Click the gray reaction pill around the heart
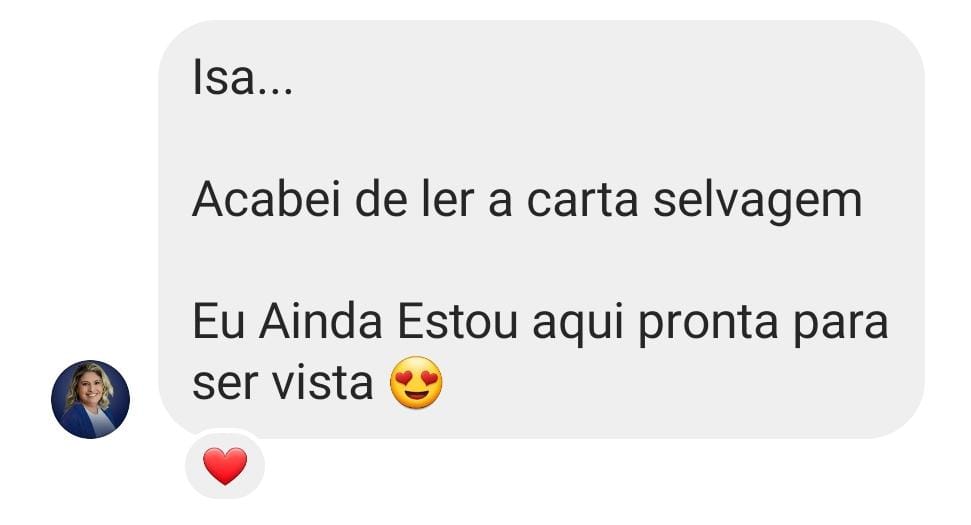The image size is (971, 525). coord(225,465)
